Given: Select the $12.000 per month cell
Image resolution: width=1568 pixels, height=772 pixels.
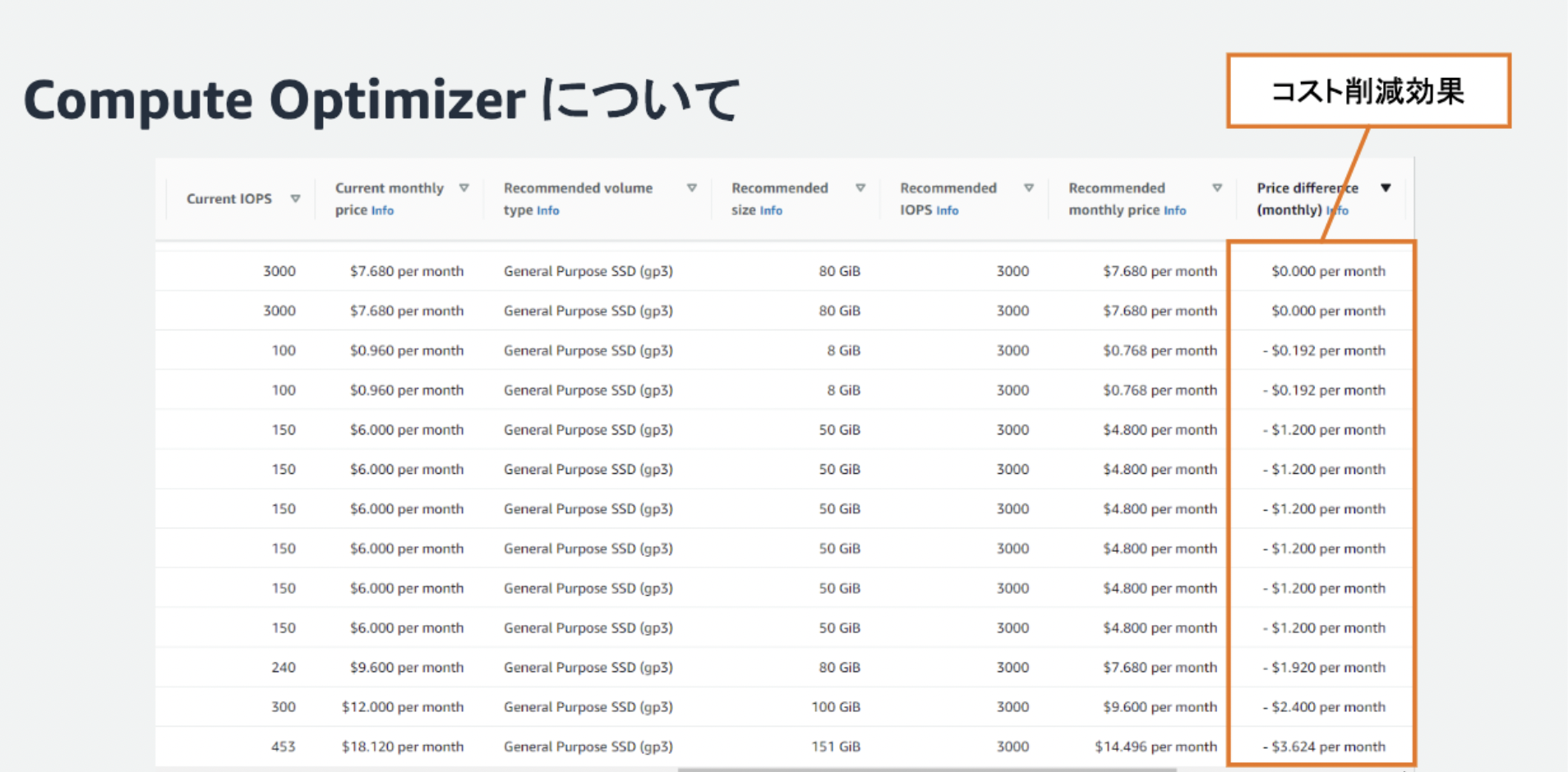Looking at the screenshot, I should click(403, 707).
